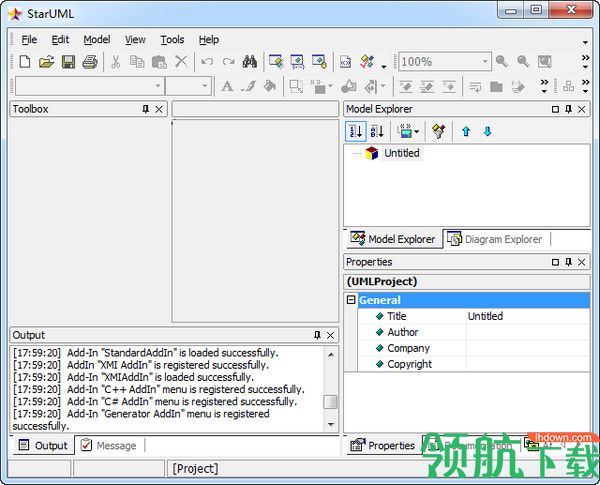600x485 pixels.
Task: Click the Output scrollbar up arrow
Action: click(331, 355)
